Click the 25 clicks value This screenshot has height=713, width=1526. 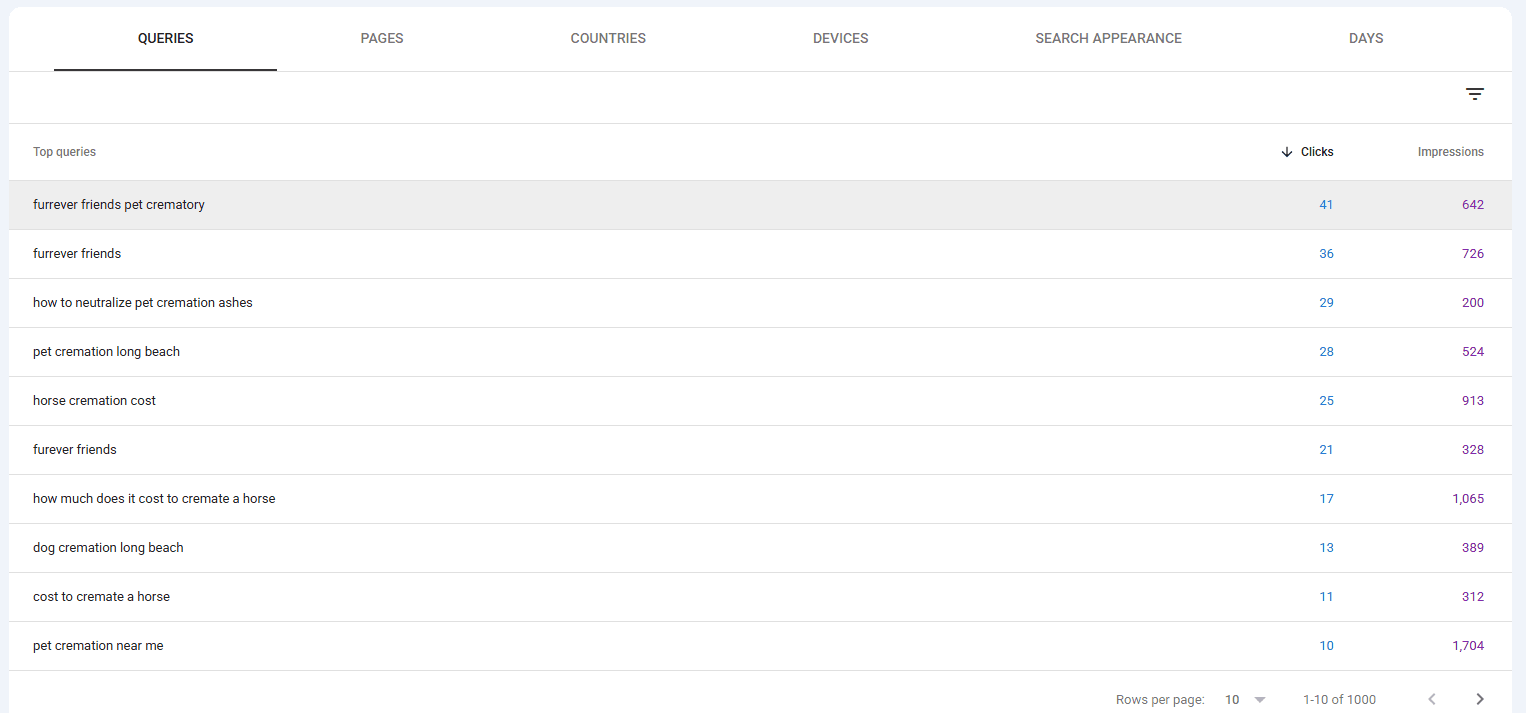pyautogui.click(x=1326, y=401)
